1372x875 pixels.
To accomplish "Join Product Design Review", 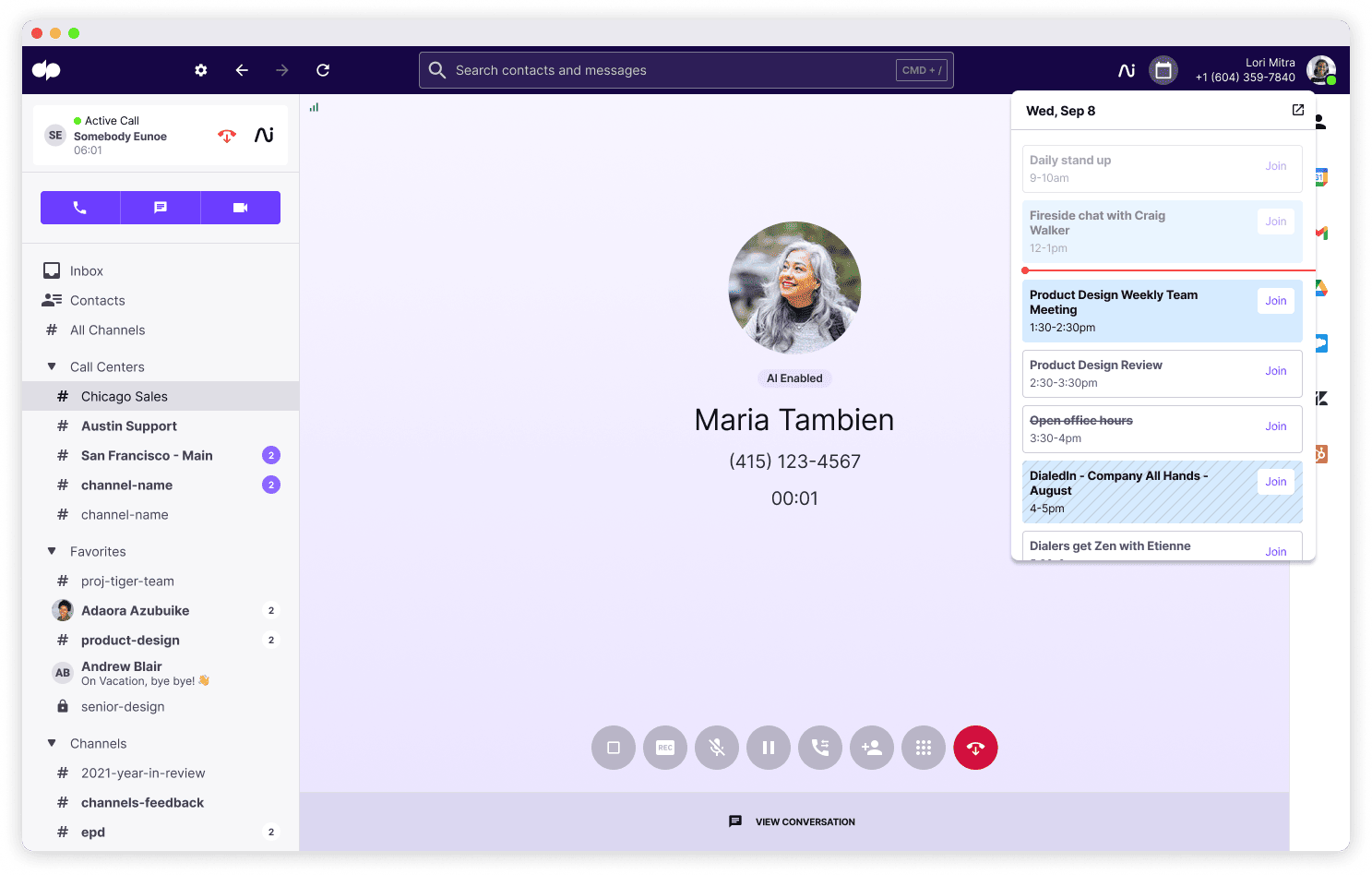I will click(x=1276, y=371).
